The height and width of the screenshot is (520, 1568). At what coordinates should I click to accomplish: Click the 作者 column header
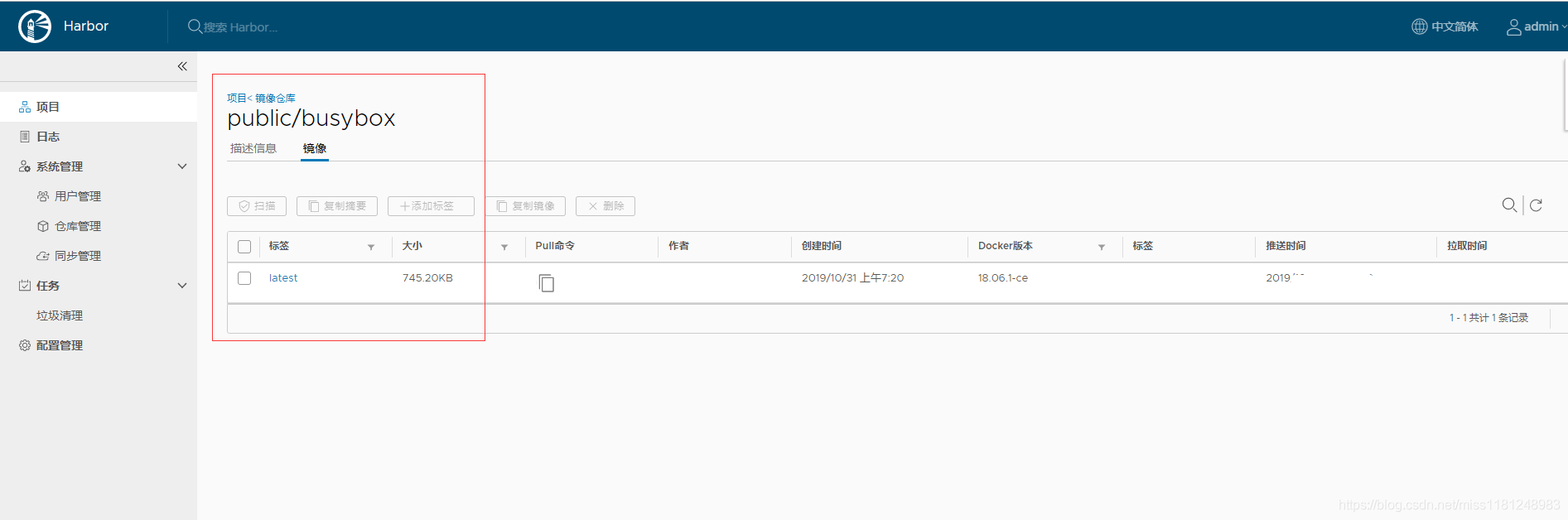click(x=679, y=246)
